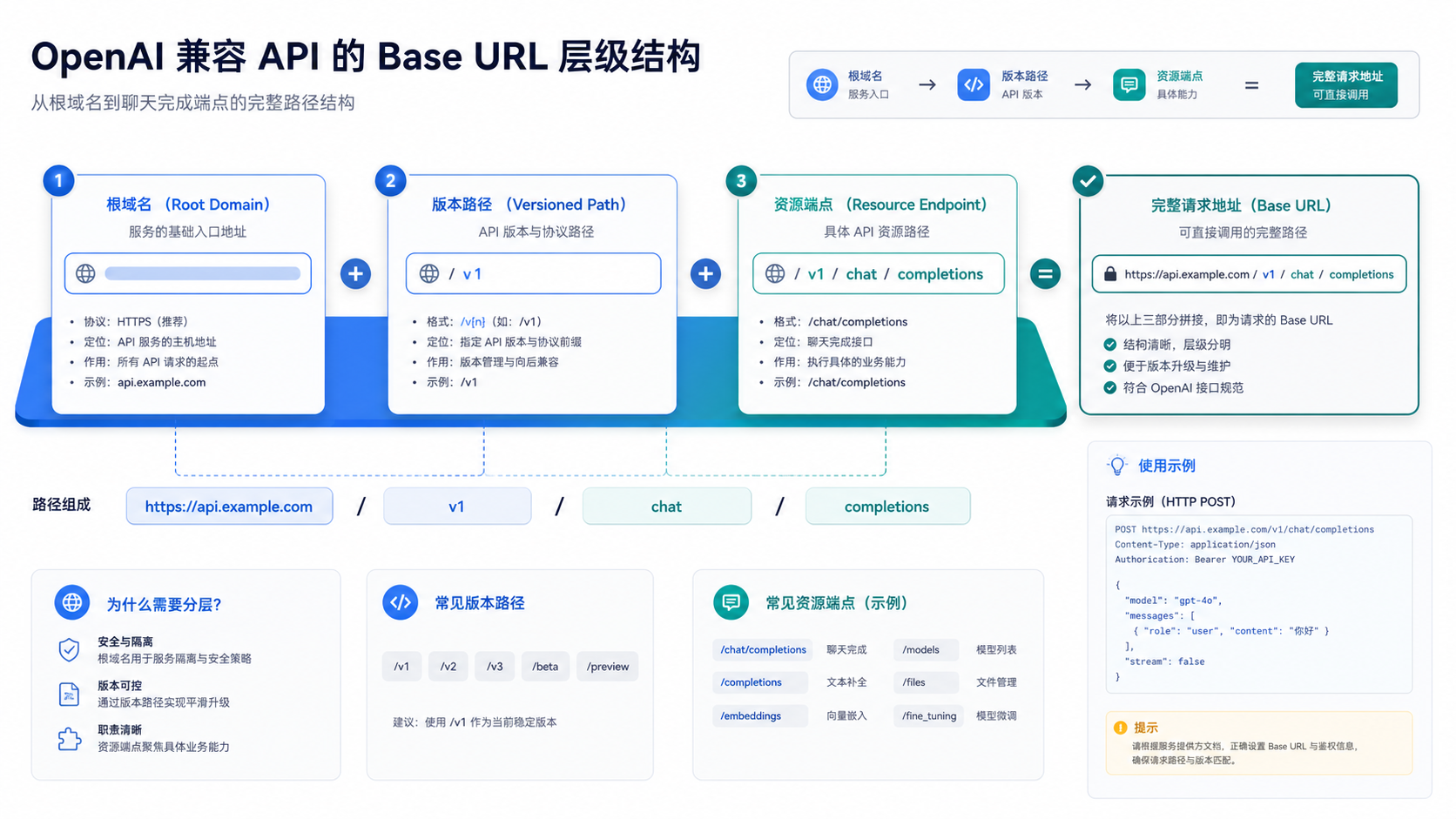Click the /fine_tuning endpoint chip
Viewport: 1456px width, 819px height.
click(928, 715)
